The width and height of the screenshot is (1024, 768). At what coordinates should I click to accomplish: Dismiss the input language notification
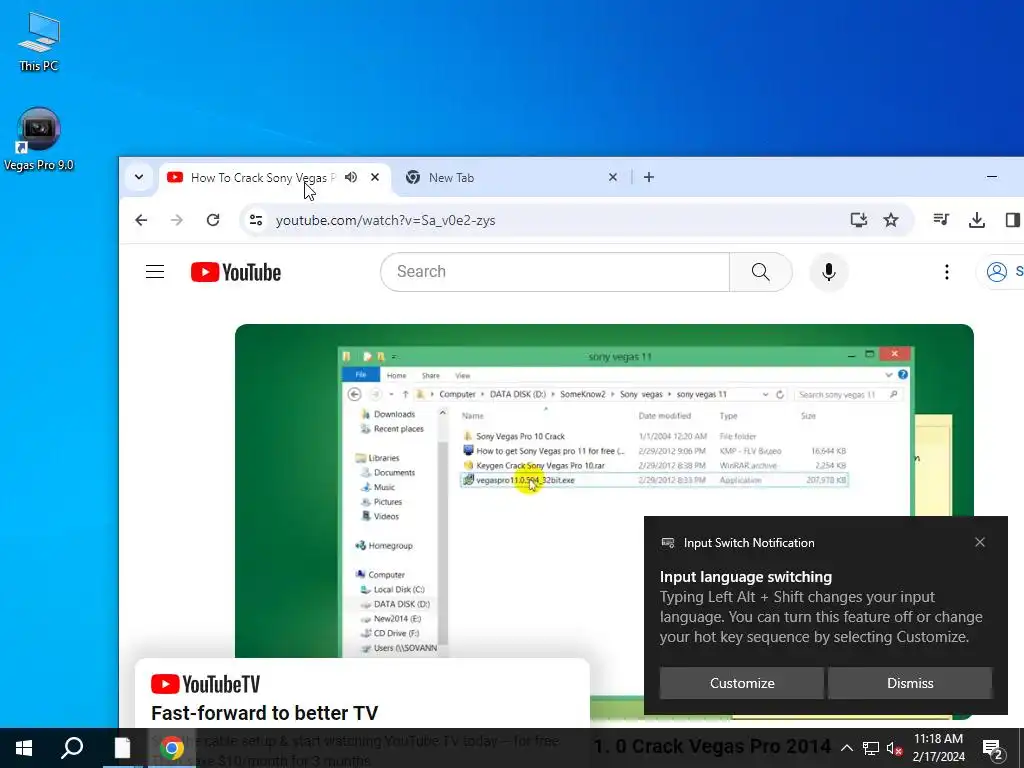pyautogui.click(x=910, y=683)
